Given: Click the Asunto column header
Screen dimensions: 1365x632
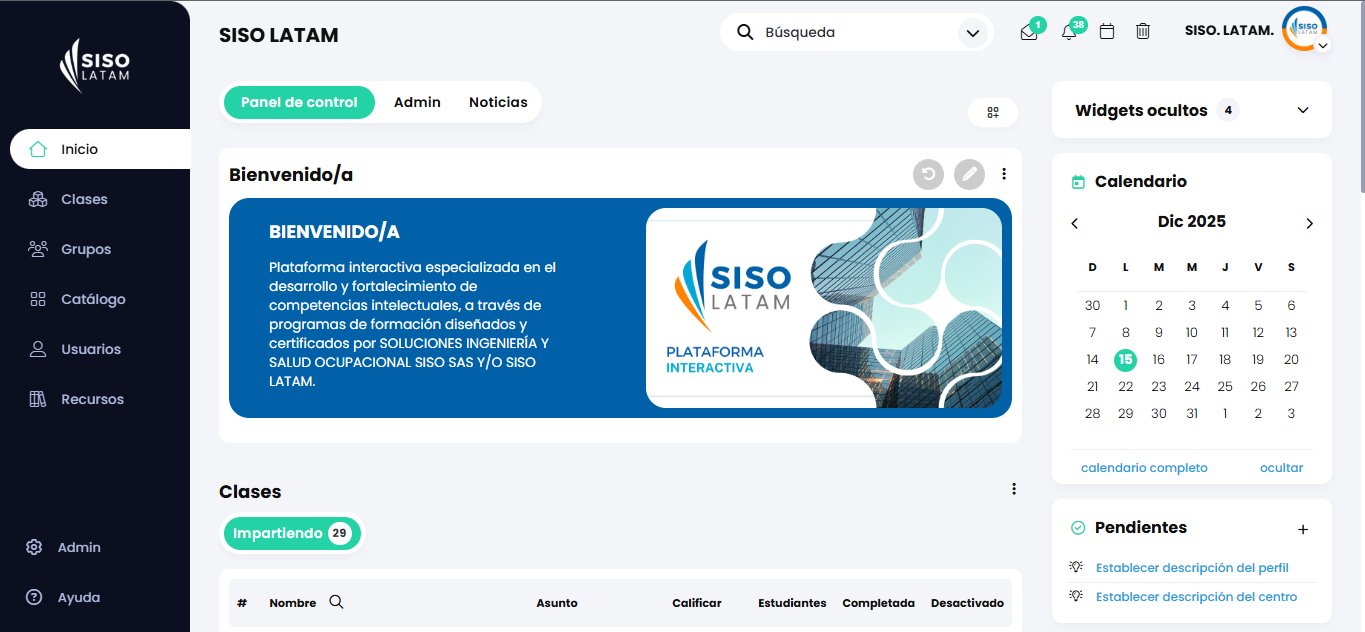Looking at the screenshot, I should 557,603.
